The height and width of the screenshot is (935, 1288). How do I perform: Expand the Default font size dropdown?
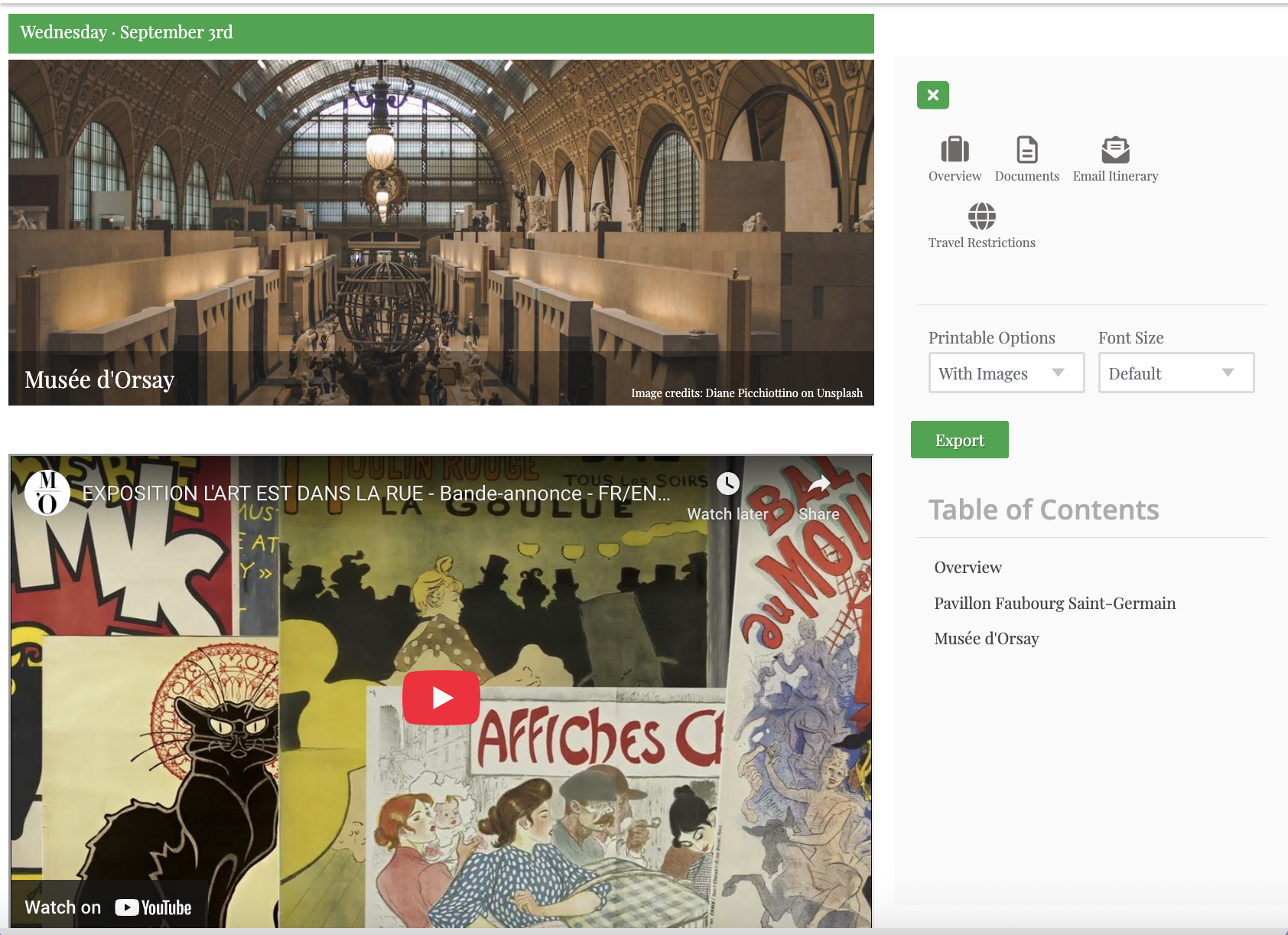tap(1176, 373)
